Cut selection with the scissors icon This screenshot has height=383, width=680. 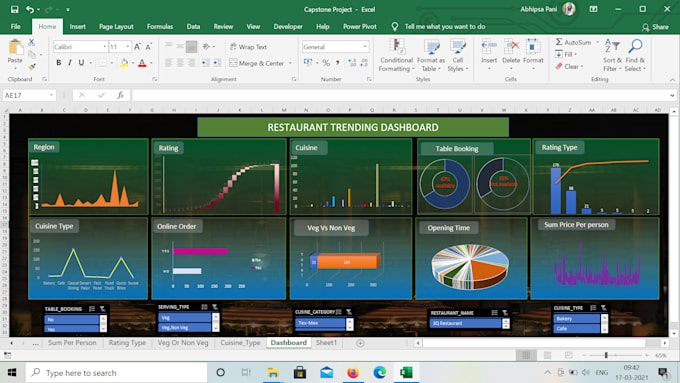click(32, 43)
